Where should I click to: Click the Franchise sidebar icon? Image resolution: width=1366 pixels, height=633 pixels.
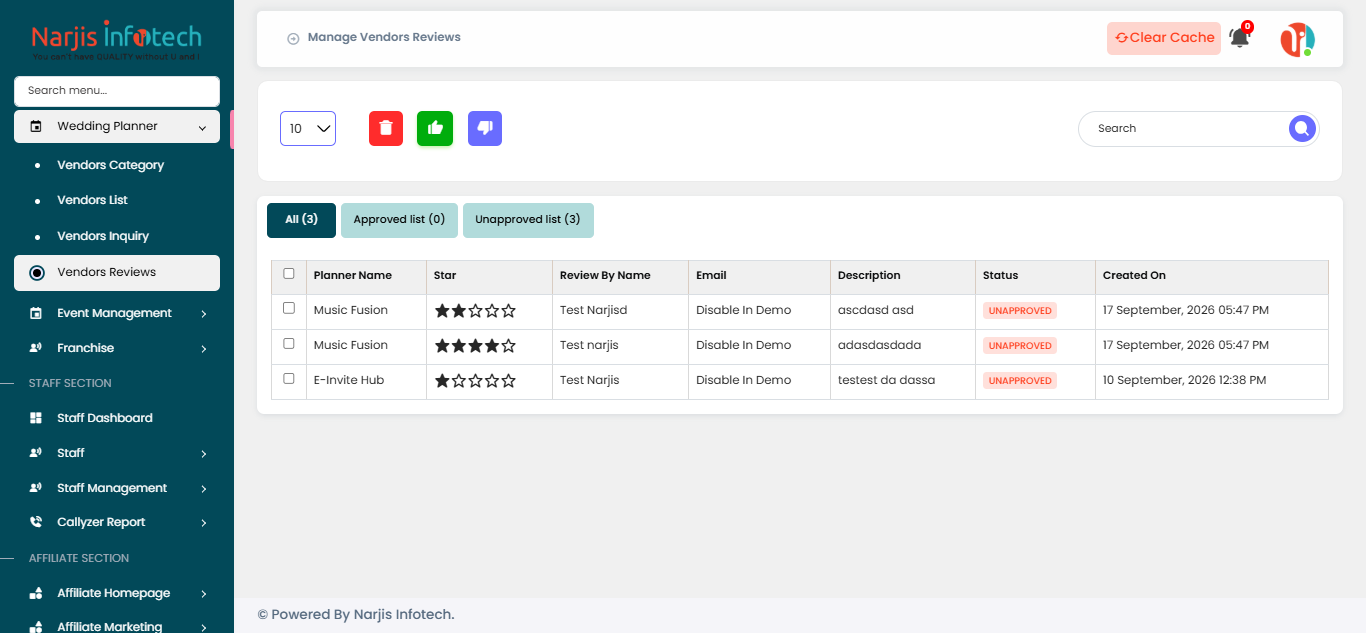[36, 348]
